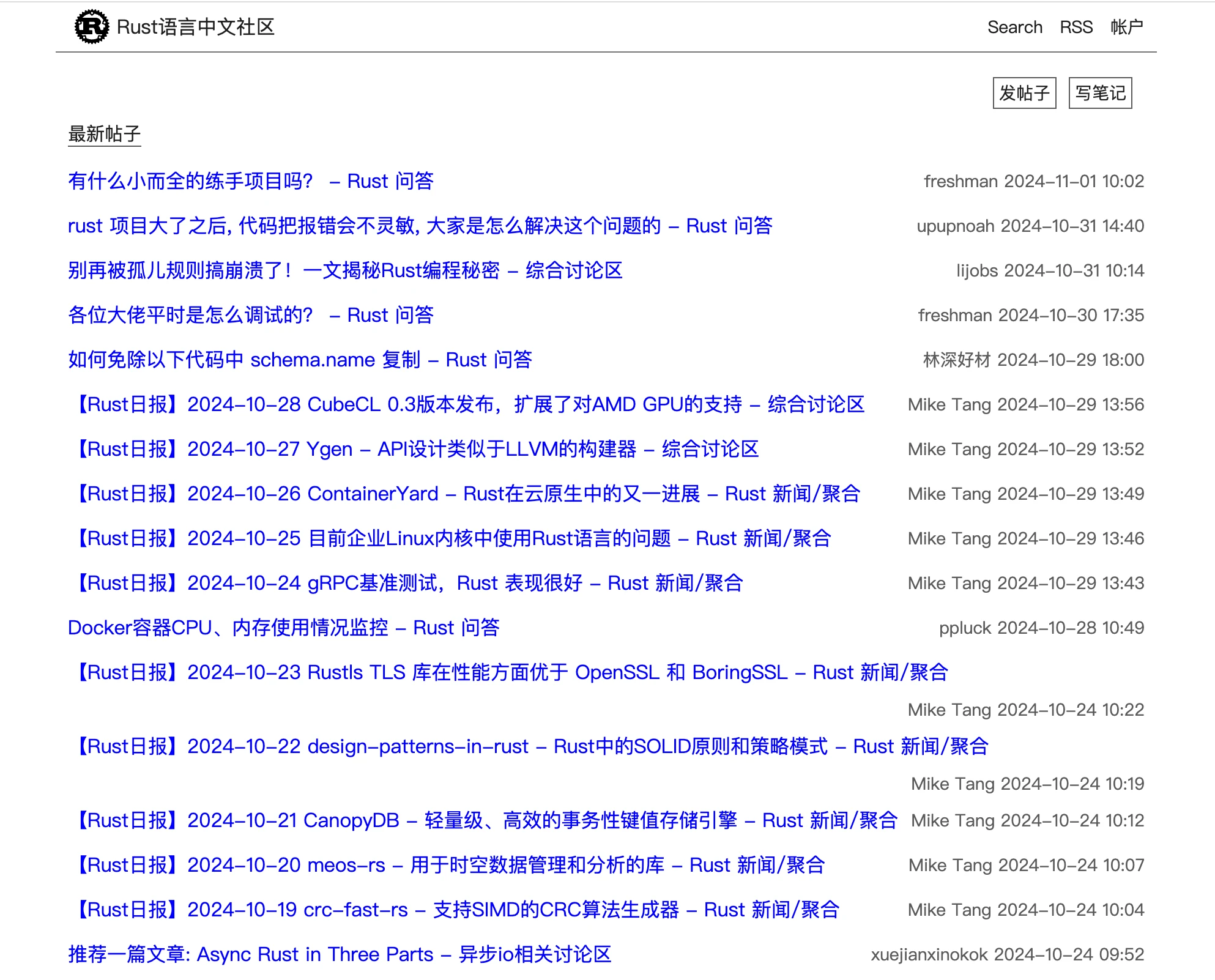Click the Rust gear logo icon
This screenshot has width=1215, height=980.
tap(91, 27)
